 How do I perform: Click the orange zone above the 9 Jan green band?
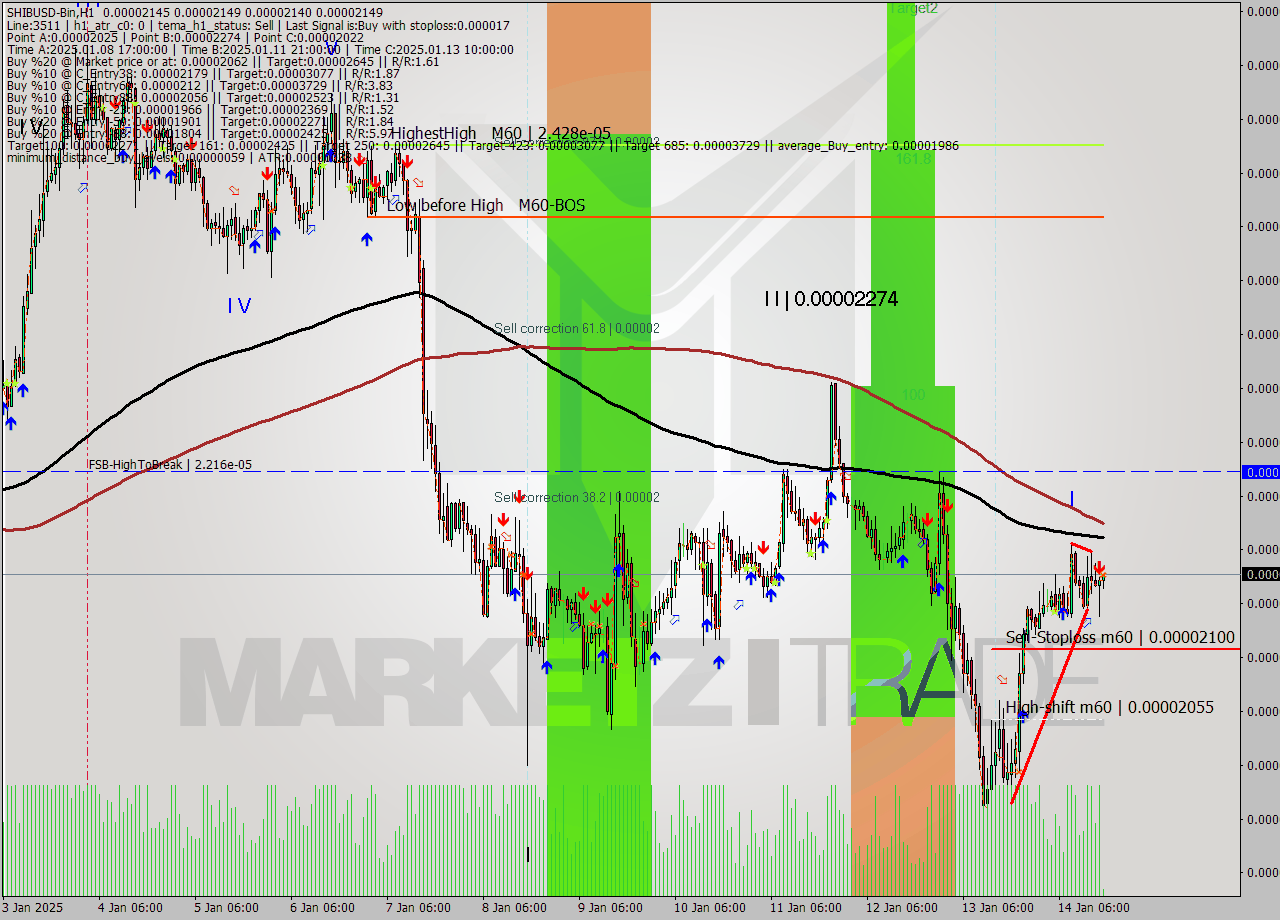tap(599, 70)
